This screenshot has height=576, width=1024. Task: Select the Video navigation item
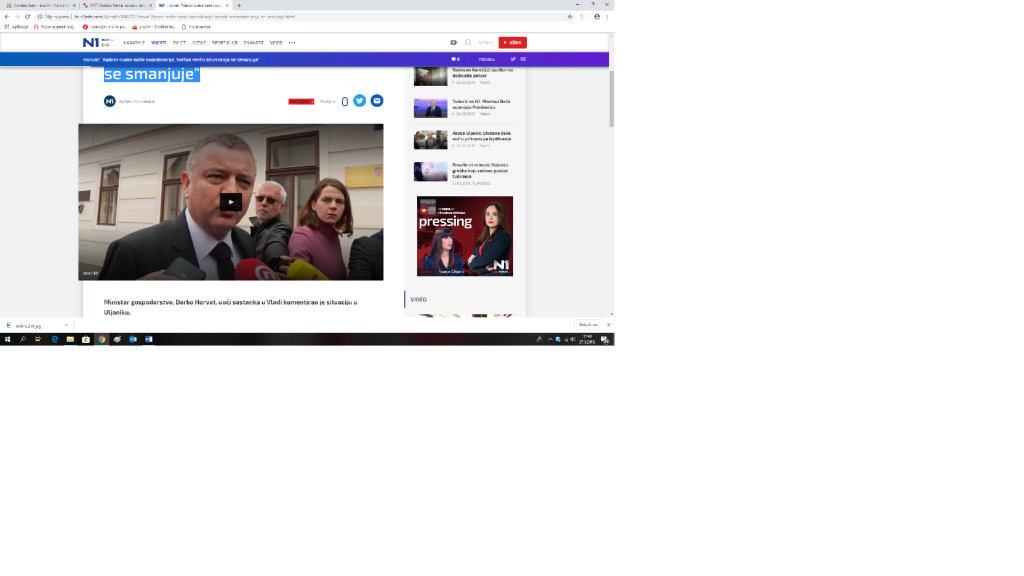pos(276,42)
